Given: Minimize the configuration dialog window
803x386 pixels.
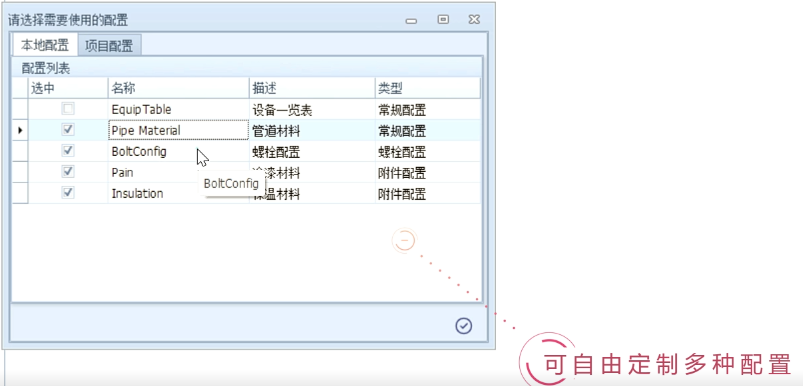Looking at the screenshot, I should 411,20.
